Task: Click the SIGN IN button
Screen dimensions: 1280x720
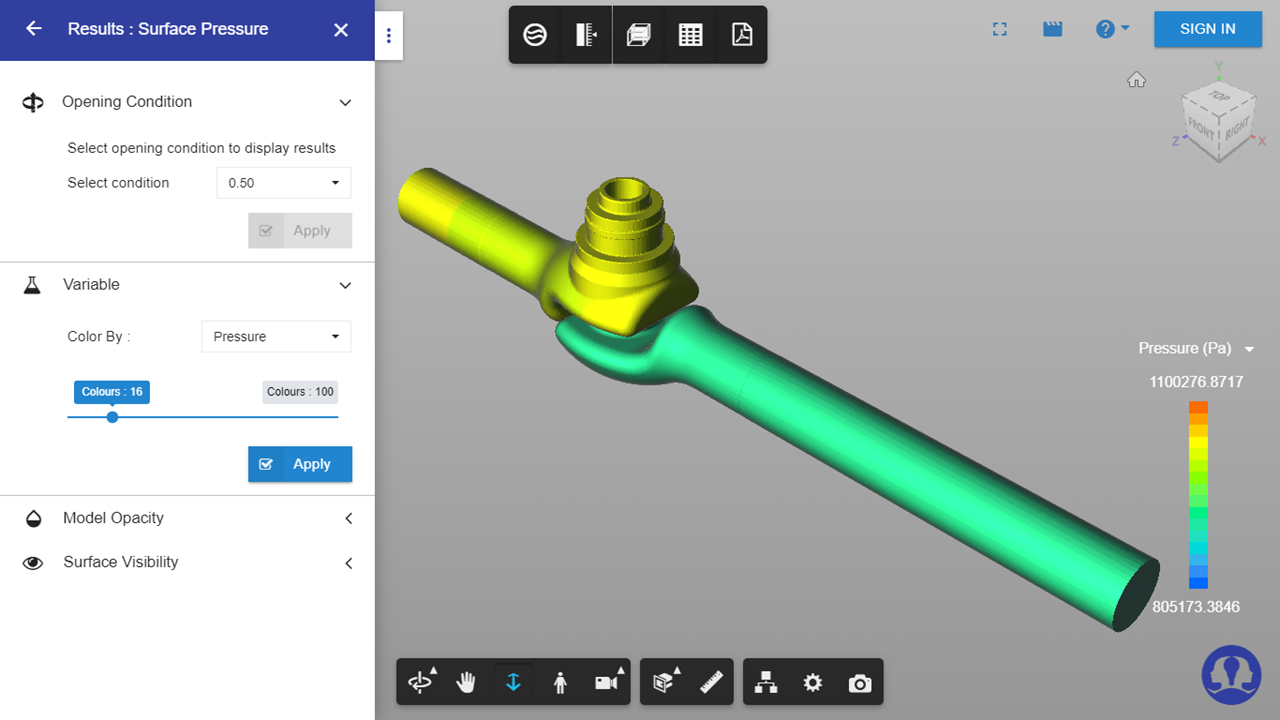Action: point(1207,29)
